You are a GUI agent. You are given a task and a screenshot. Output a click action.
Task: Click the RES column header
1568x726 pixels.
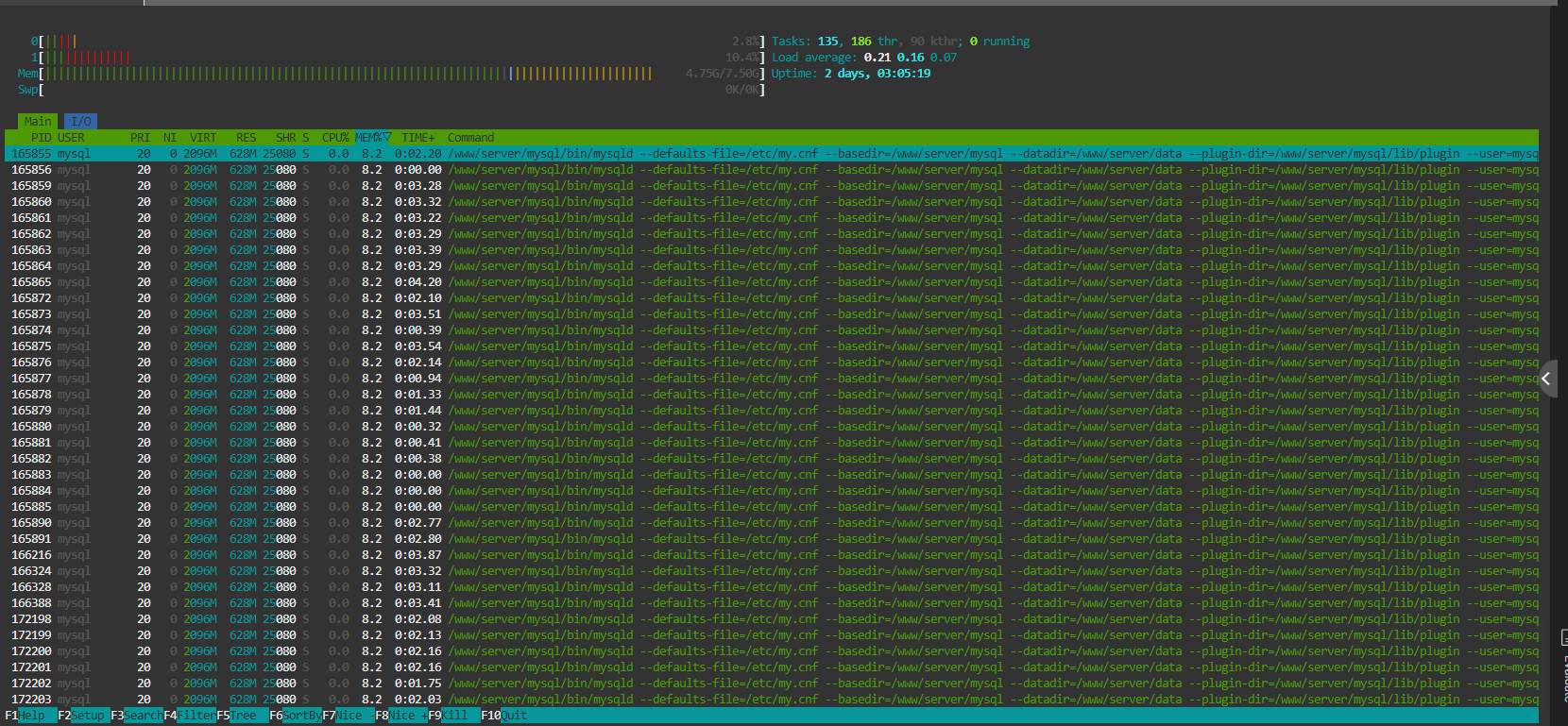click(246, 138)
